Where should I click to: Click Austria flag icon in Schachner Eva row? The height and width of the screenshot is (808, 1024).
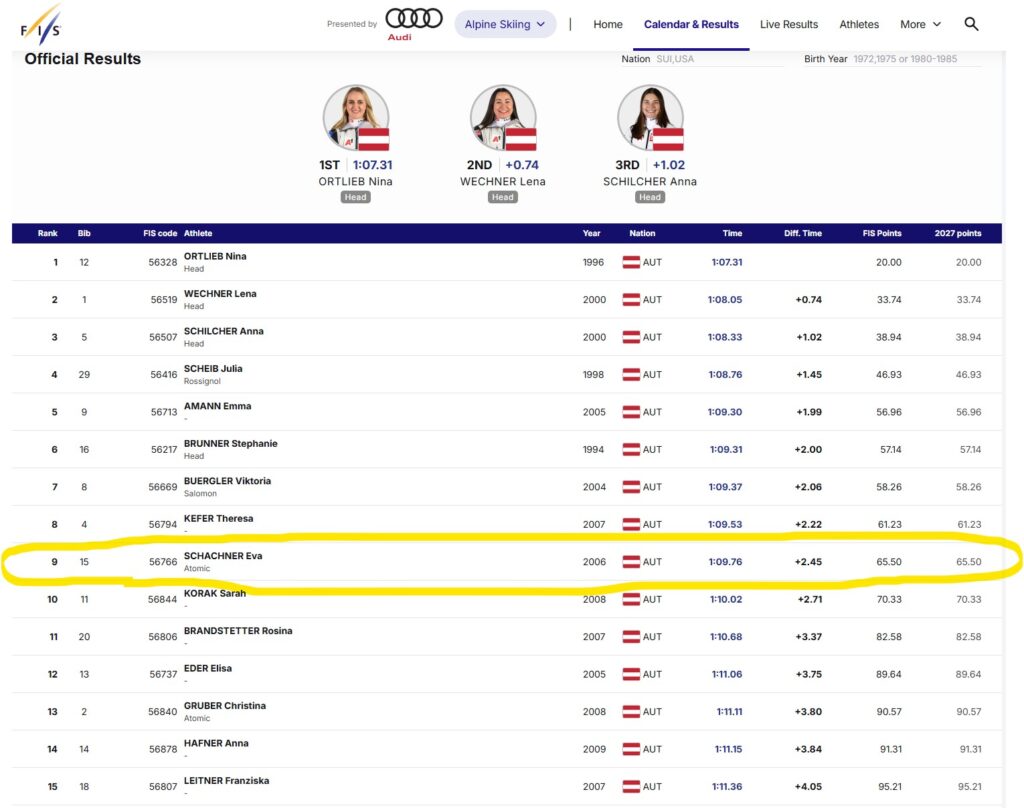pos(631,562)
